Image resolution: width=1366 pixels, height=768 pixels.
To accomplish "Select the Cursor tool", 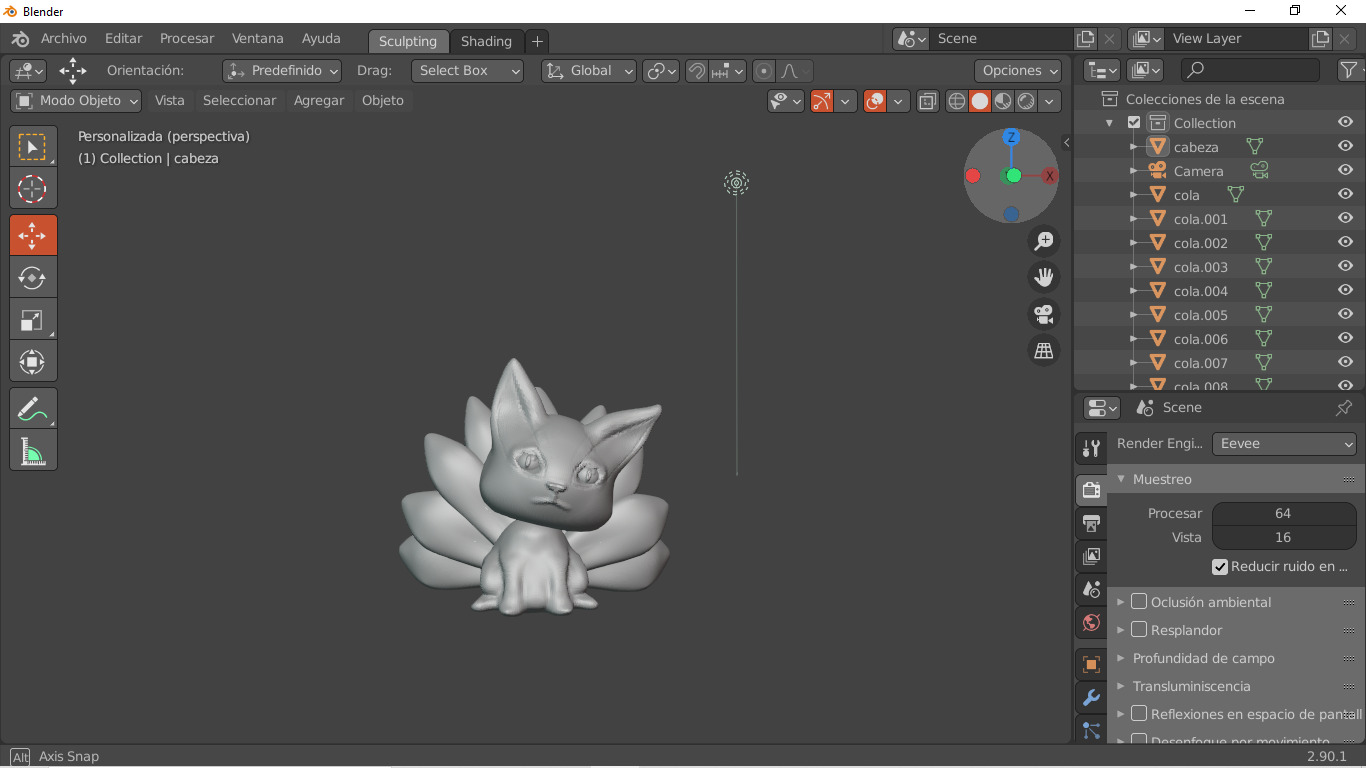I will point(33,188).
